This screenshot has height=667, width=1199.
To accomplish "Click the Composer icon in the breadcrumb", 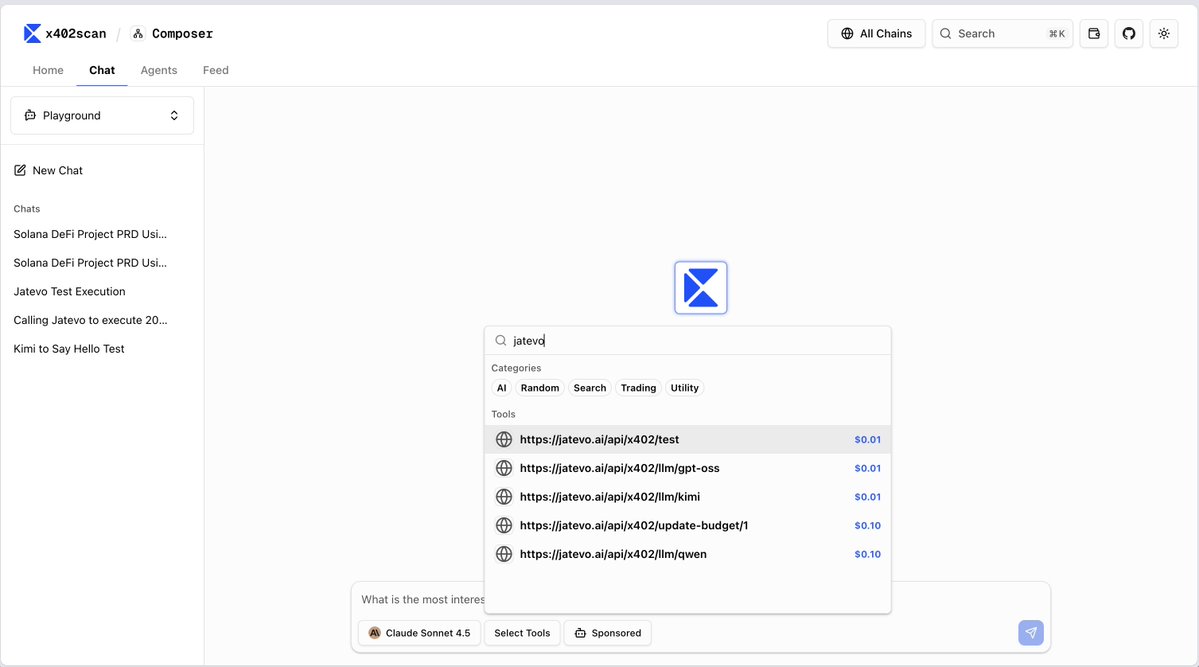I will pos(138,34).
